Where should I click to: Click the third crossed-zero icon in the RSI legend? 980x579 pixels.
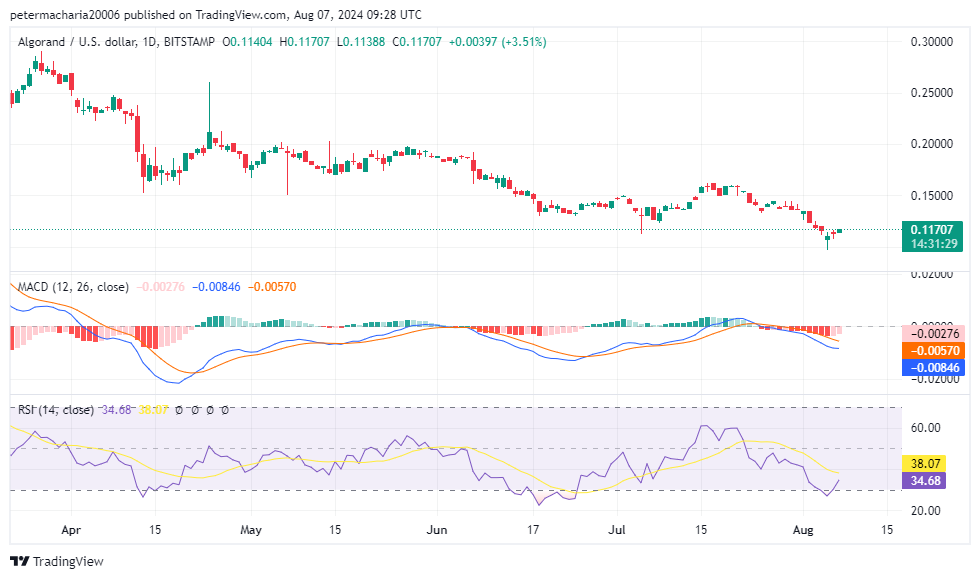tap(210, 408)
